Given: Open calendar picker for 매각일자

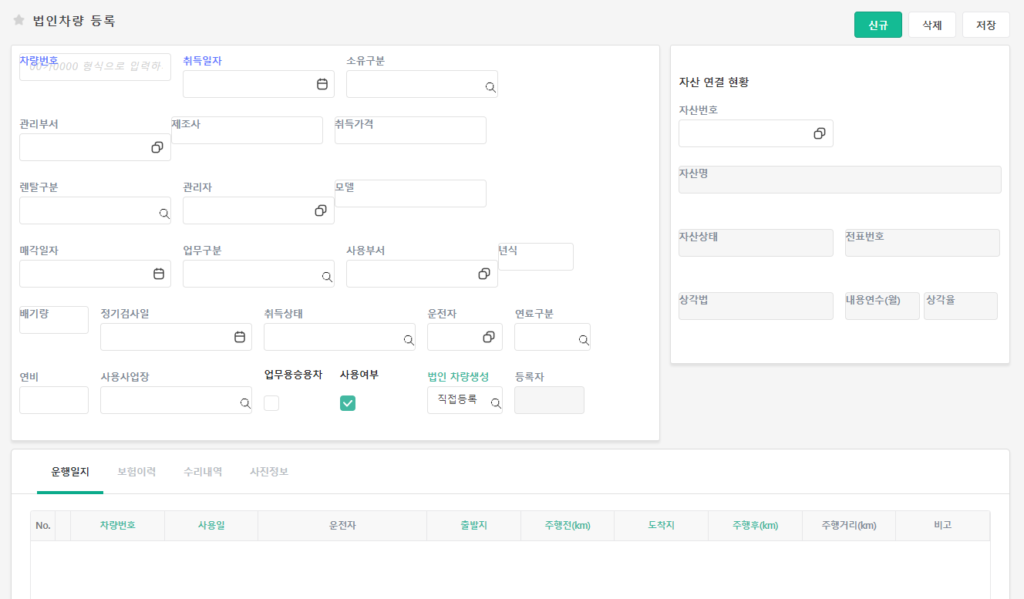Looking at the screenshot, I should click(x=158, y=274).
